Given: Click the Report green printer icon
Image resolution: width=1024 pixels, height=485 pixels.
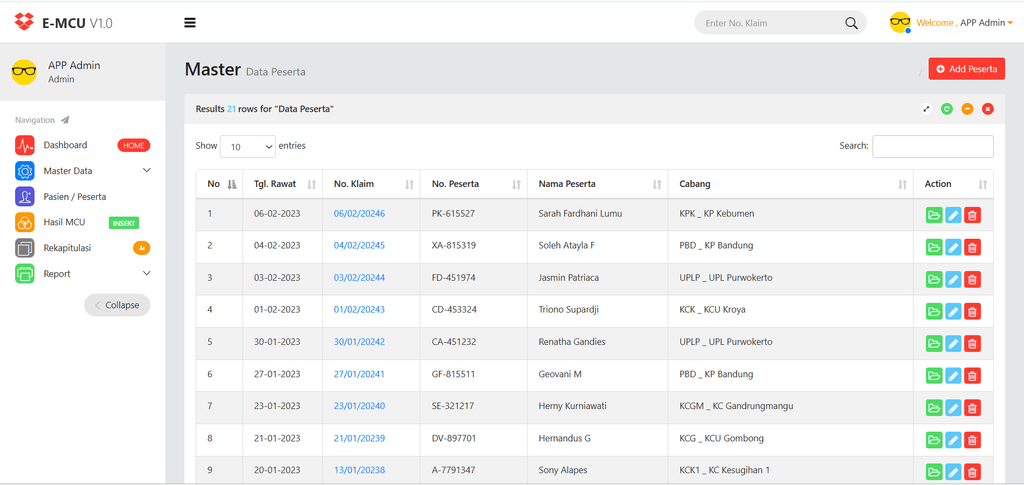Looking at the screenshot, I should [25, 274].
